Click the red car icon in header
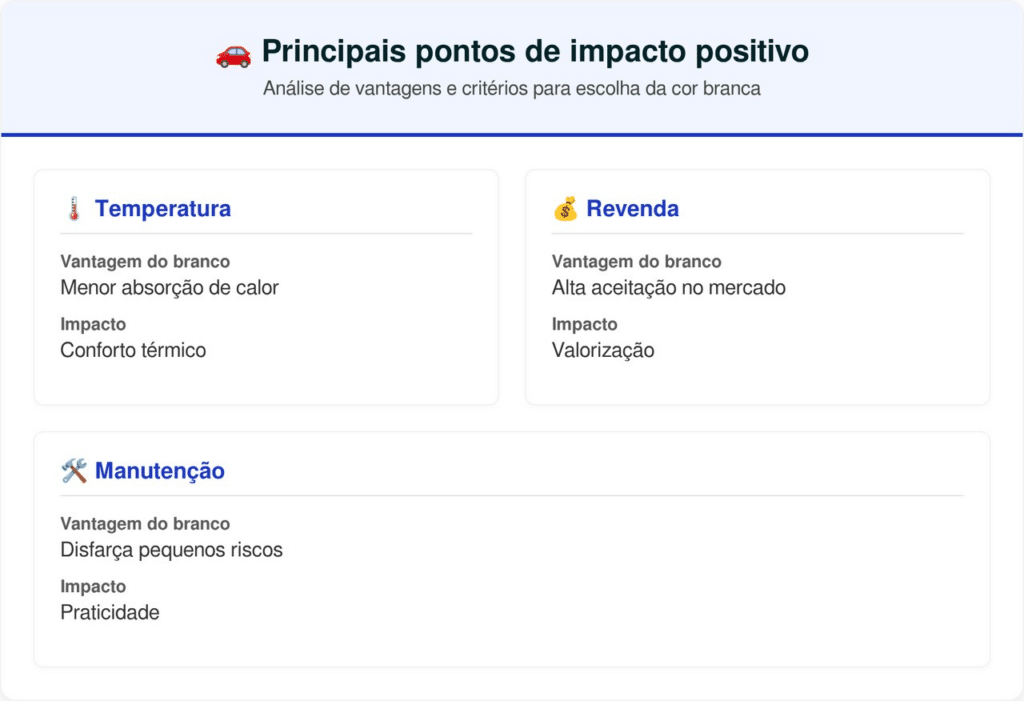This screenshot has height=701, width=1024. [233, 53]
